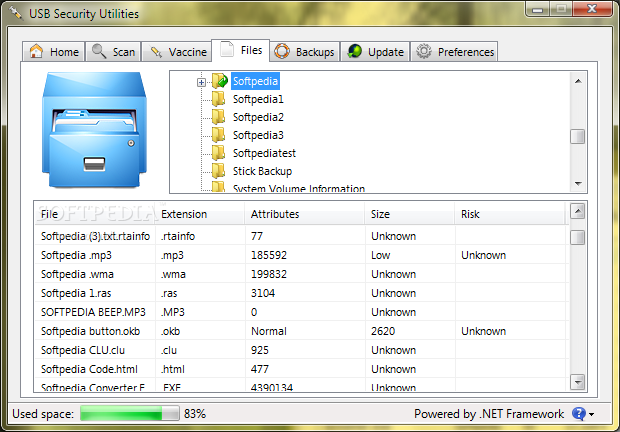Go to the Update tab
This screenshot has width=620, height=432.
click(x=375, y=51)
